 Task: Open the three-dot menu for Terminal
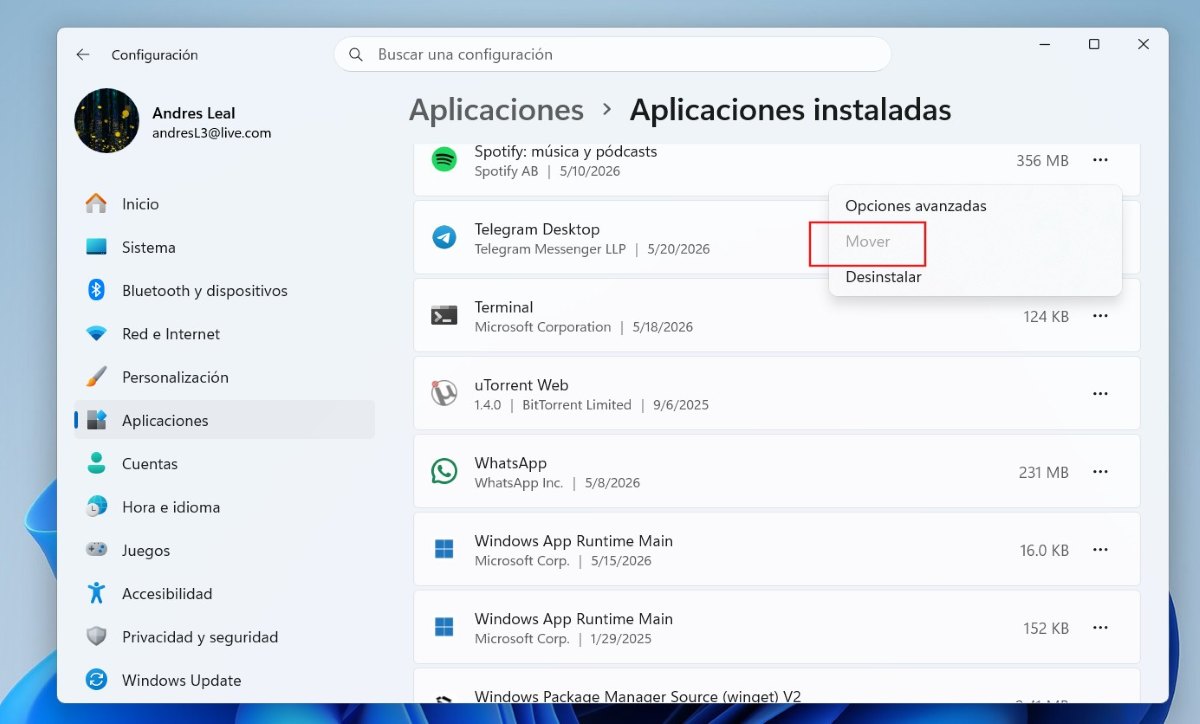(1100, 316)
